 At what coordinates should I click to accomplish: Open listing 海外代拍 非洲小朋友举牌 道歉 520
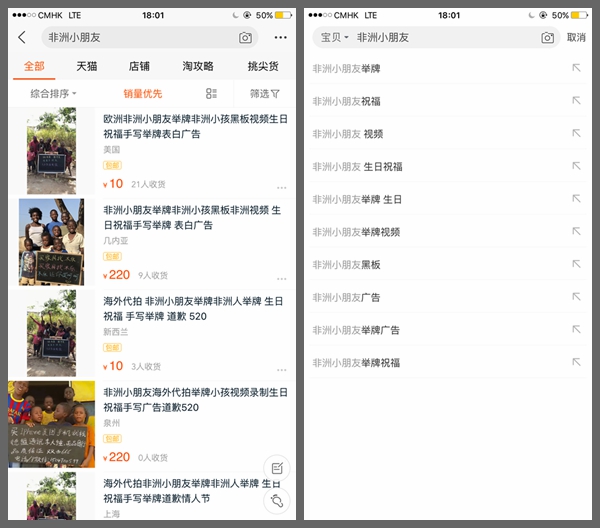[x=193, y=309]
